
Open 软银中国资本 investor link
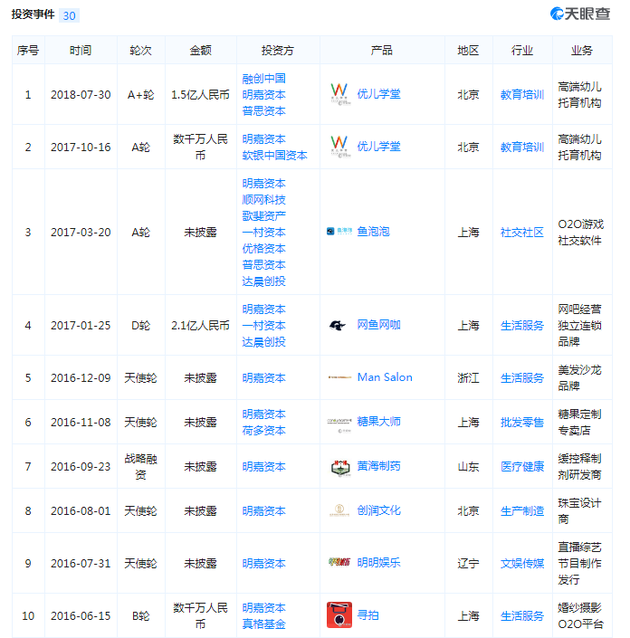[x=275, y=155]
